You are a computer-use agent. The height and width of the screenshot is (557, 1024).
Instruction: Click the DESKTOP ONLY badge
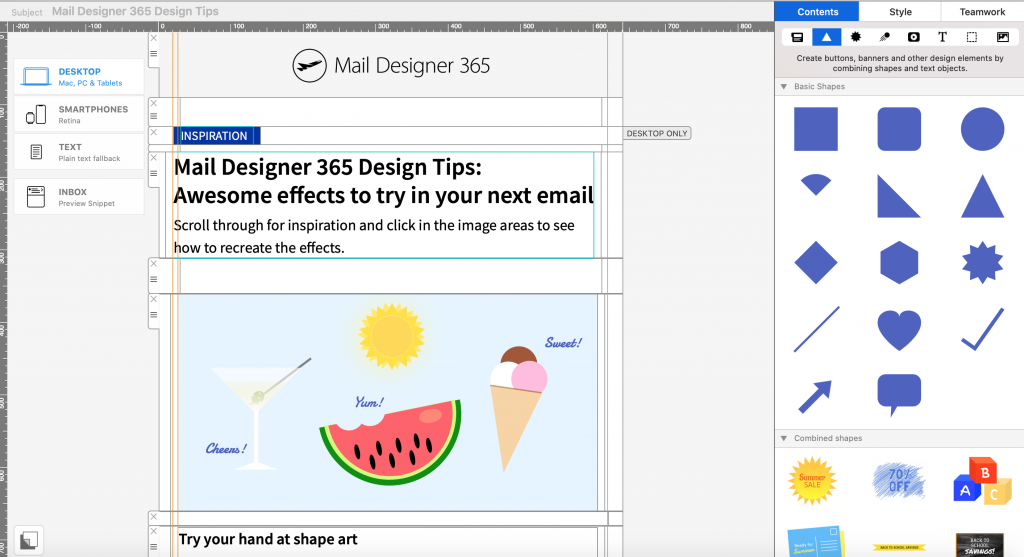(x=657, y=133)
